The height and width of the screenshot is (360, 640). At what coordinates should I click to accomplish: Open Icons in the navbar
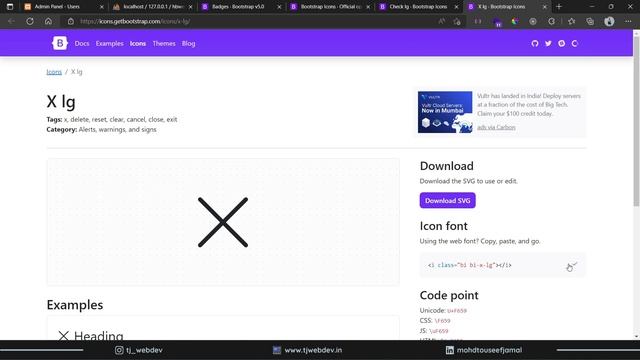[x=138, y=43]
